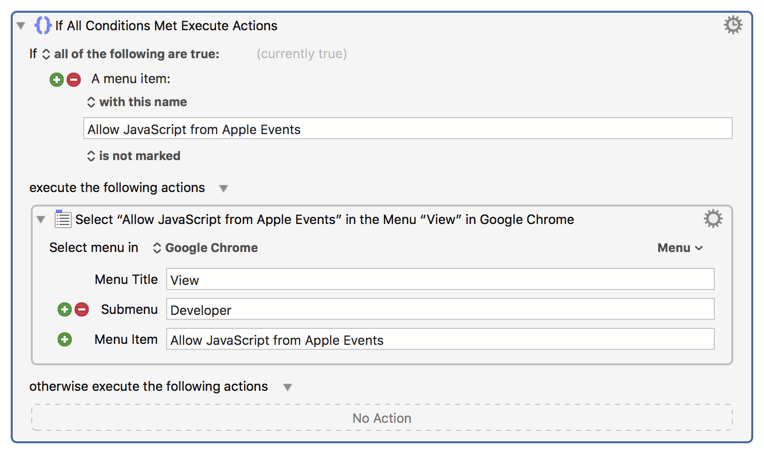Image resolution: width=764 pixels, height=457 pixels.
Task: Click the green plus beside Menu Item
Action: point(65,340)
